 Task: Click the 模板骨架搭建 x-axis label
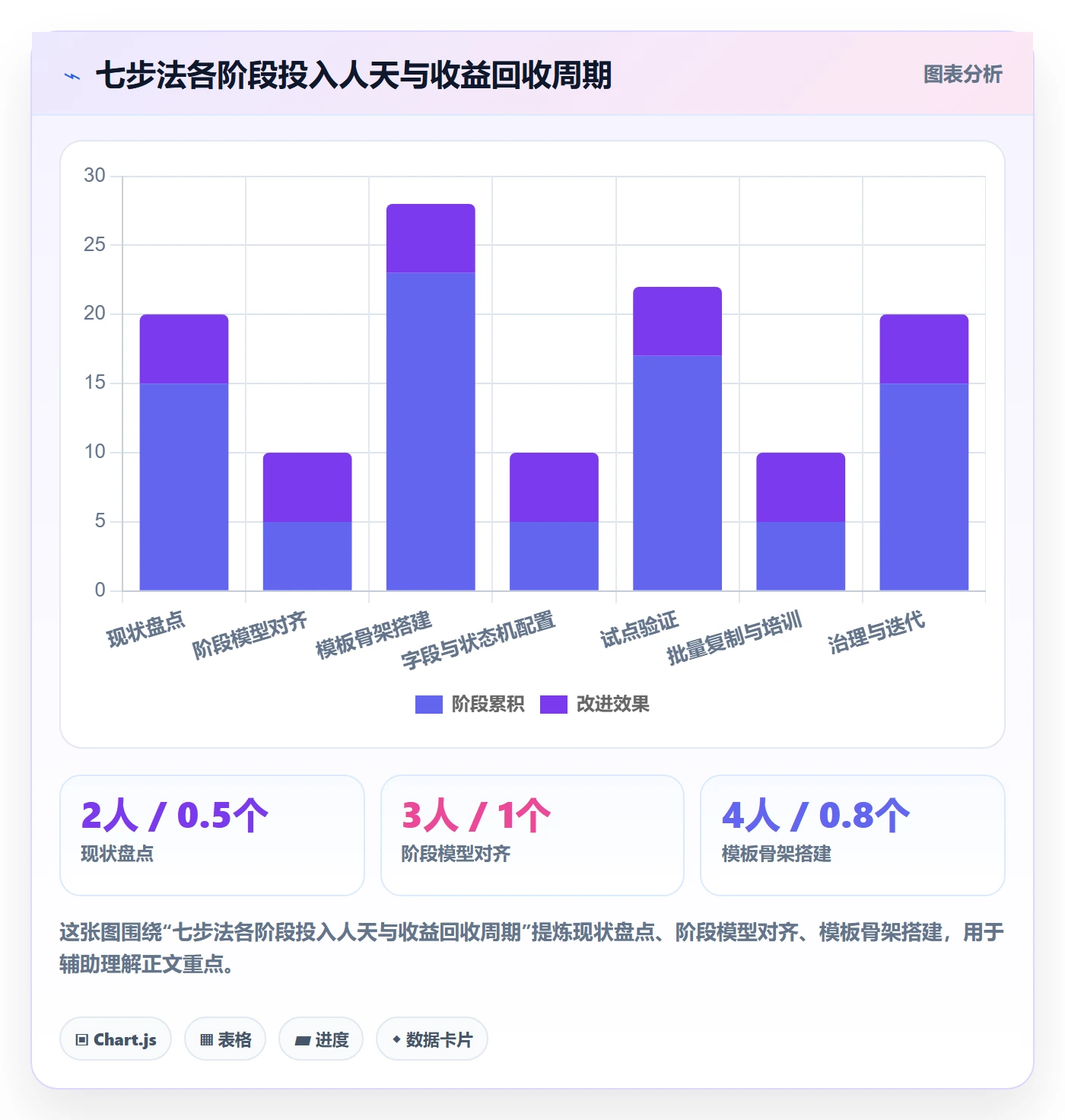pyautogui.click(x=374, y=635)
